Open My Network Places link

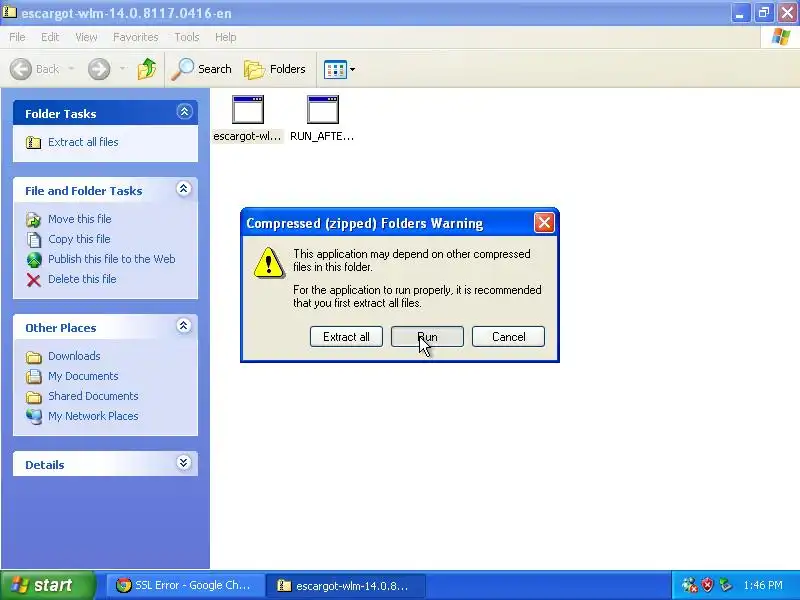coord(93,416)
